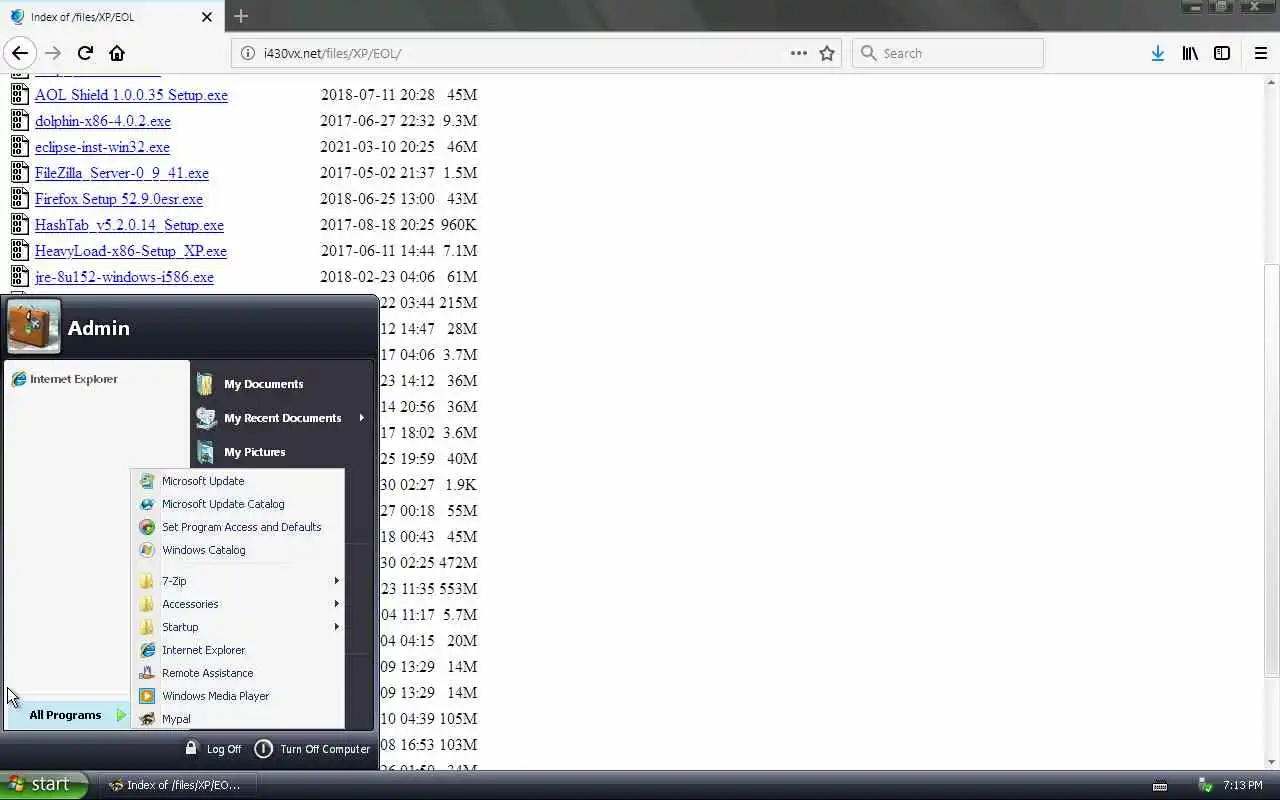The image size is (1280, 800).
Task: Click the site info icon in address bar
Action: coord(248,53)
